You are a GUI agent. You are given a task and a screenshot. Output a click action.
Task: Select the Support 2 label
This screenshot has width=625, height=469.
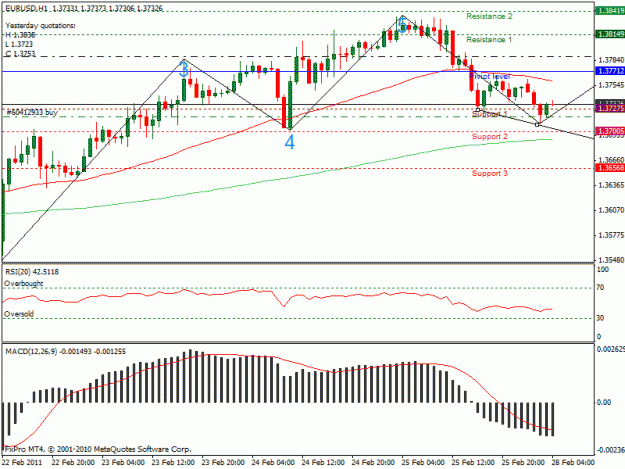click(489, 137)
